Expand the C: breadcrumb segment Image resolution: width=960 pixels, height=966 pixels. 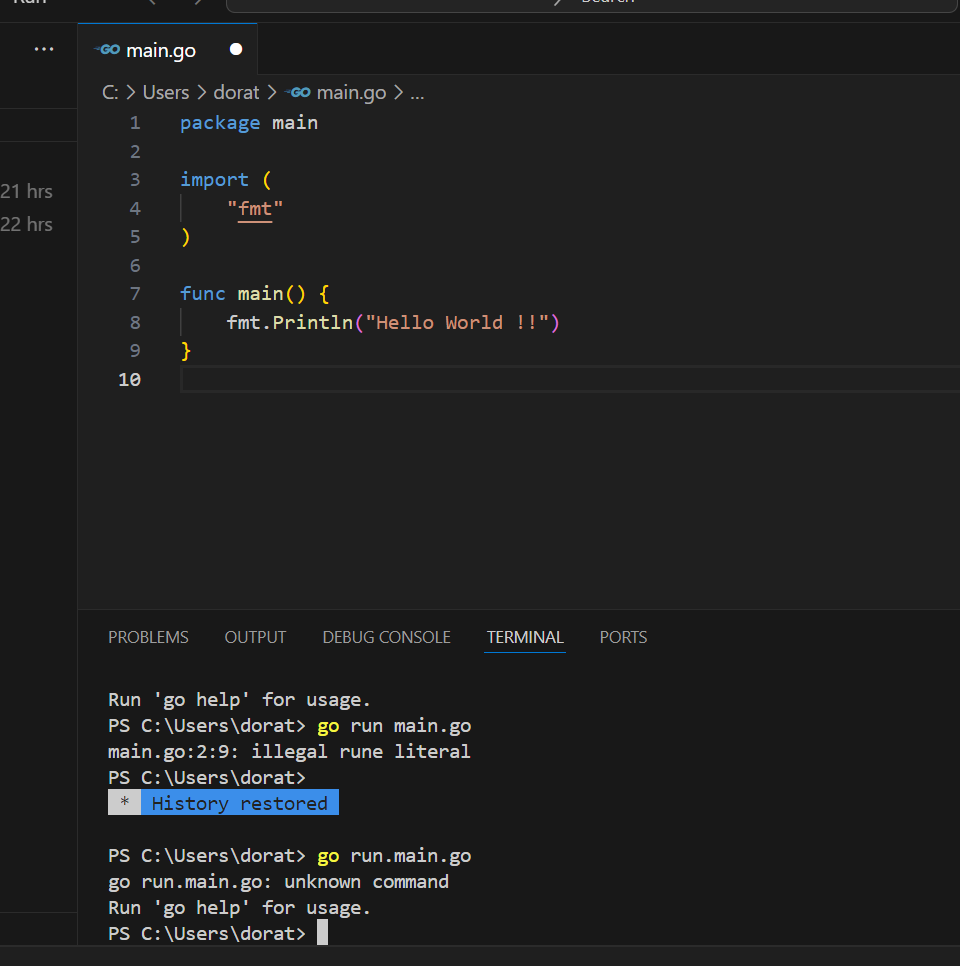click(110, 93)
